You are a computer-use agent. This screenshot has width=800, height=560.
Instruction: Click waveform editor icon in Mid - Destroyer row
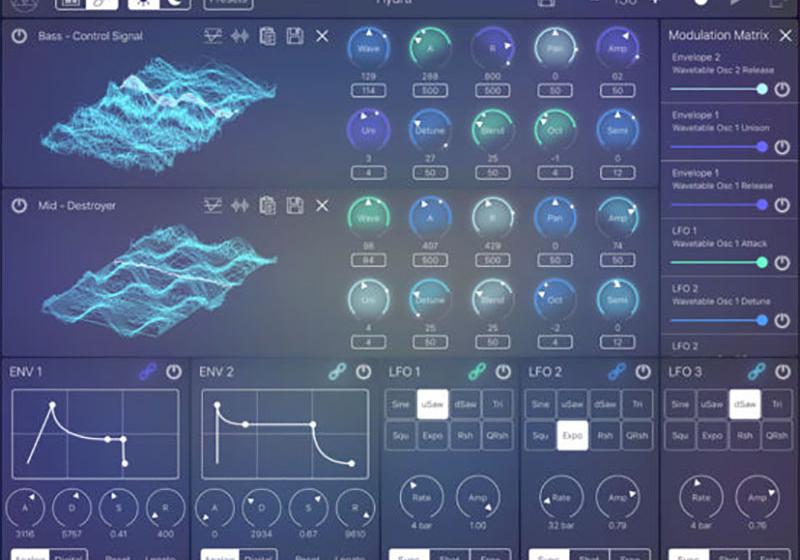point(240,206)
